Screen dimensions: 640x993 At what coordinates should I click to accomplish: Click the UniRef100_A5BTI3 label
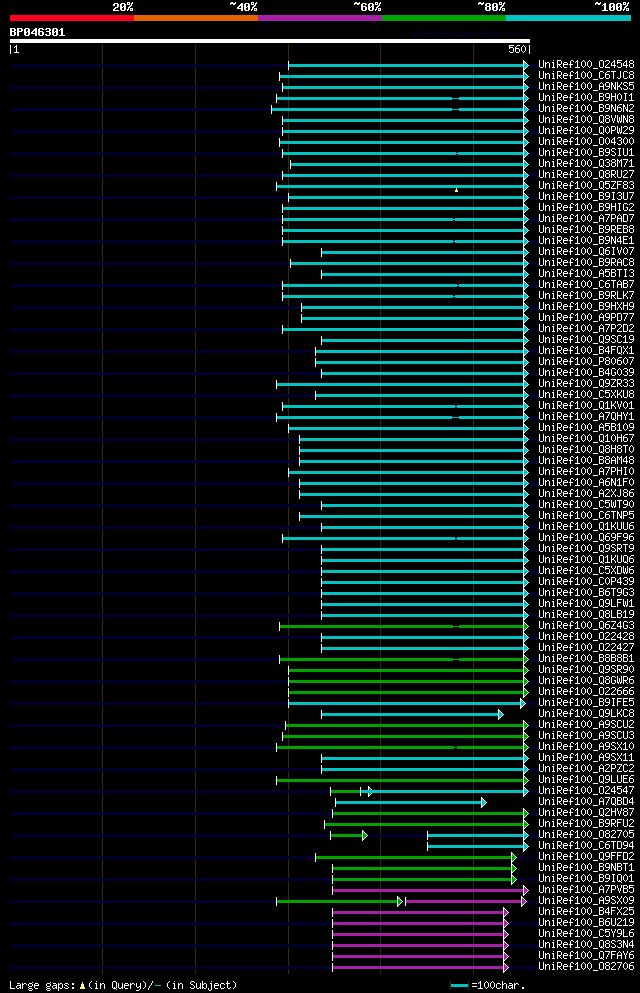point(586,274)
